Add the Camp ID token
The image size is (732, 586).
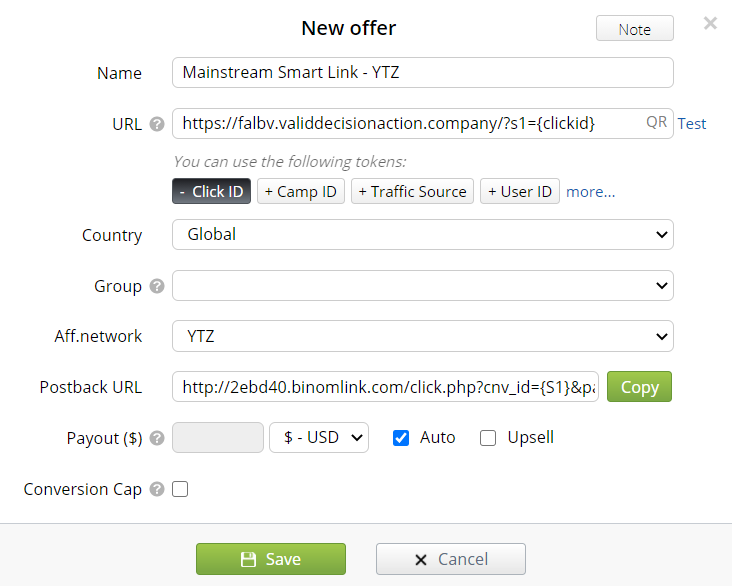[300, 191]
